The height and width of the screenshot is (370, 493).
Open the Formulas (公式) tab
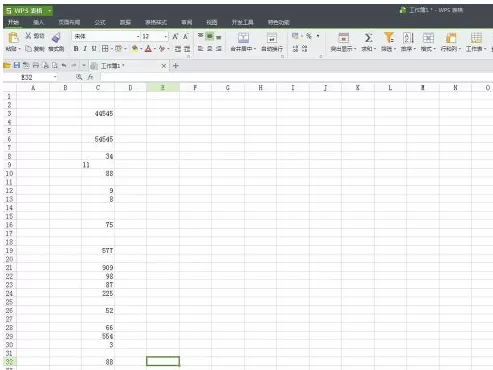[x=100, y=22]
